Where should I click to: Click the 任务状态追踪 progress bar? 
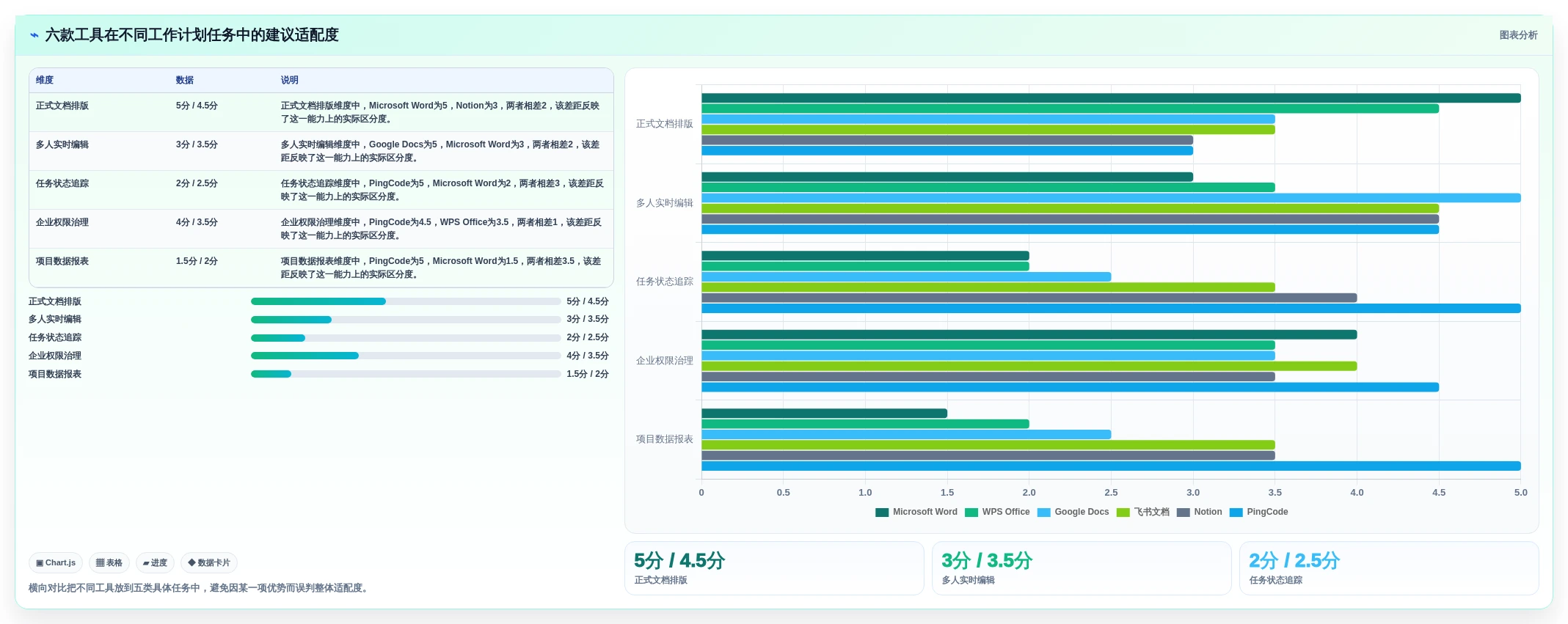(406, 338)
